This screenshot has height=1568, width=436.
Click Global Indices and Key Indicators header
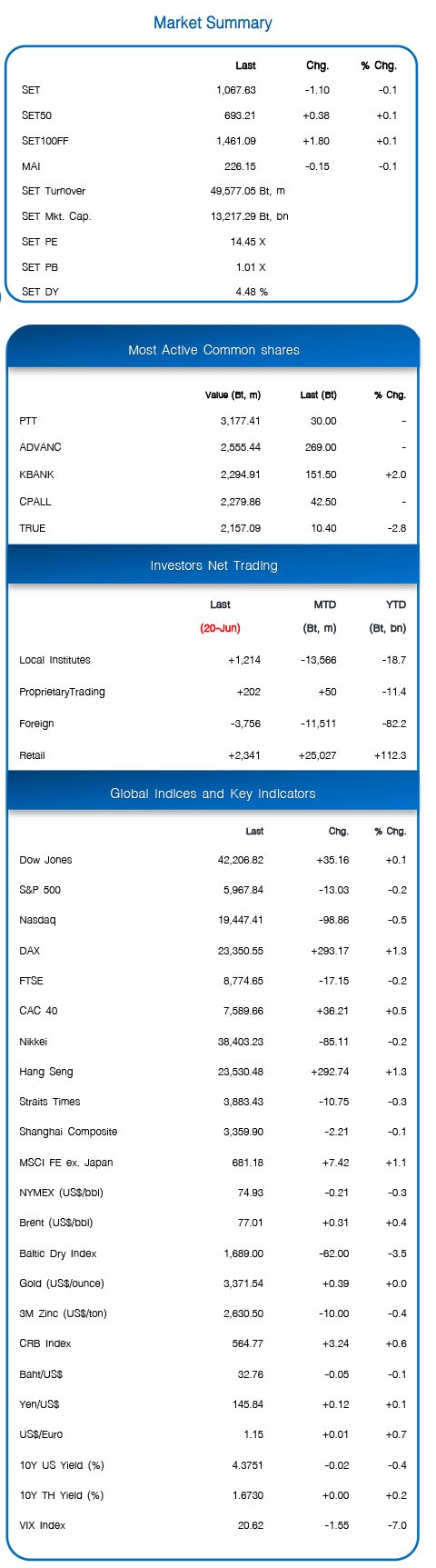[213, 794]
